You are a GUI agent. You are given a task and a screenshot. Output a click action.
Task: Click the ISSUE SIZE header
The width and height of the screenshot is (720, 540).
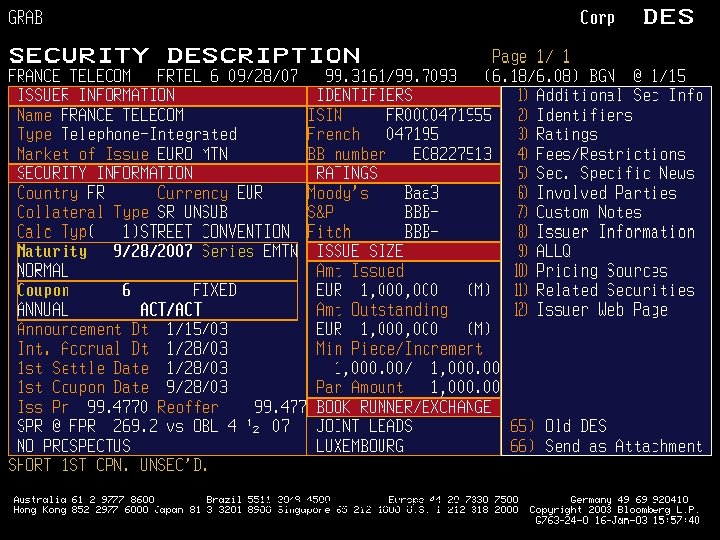coord(360,251)
